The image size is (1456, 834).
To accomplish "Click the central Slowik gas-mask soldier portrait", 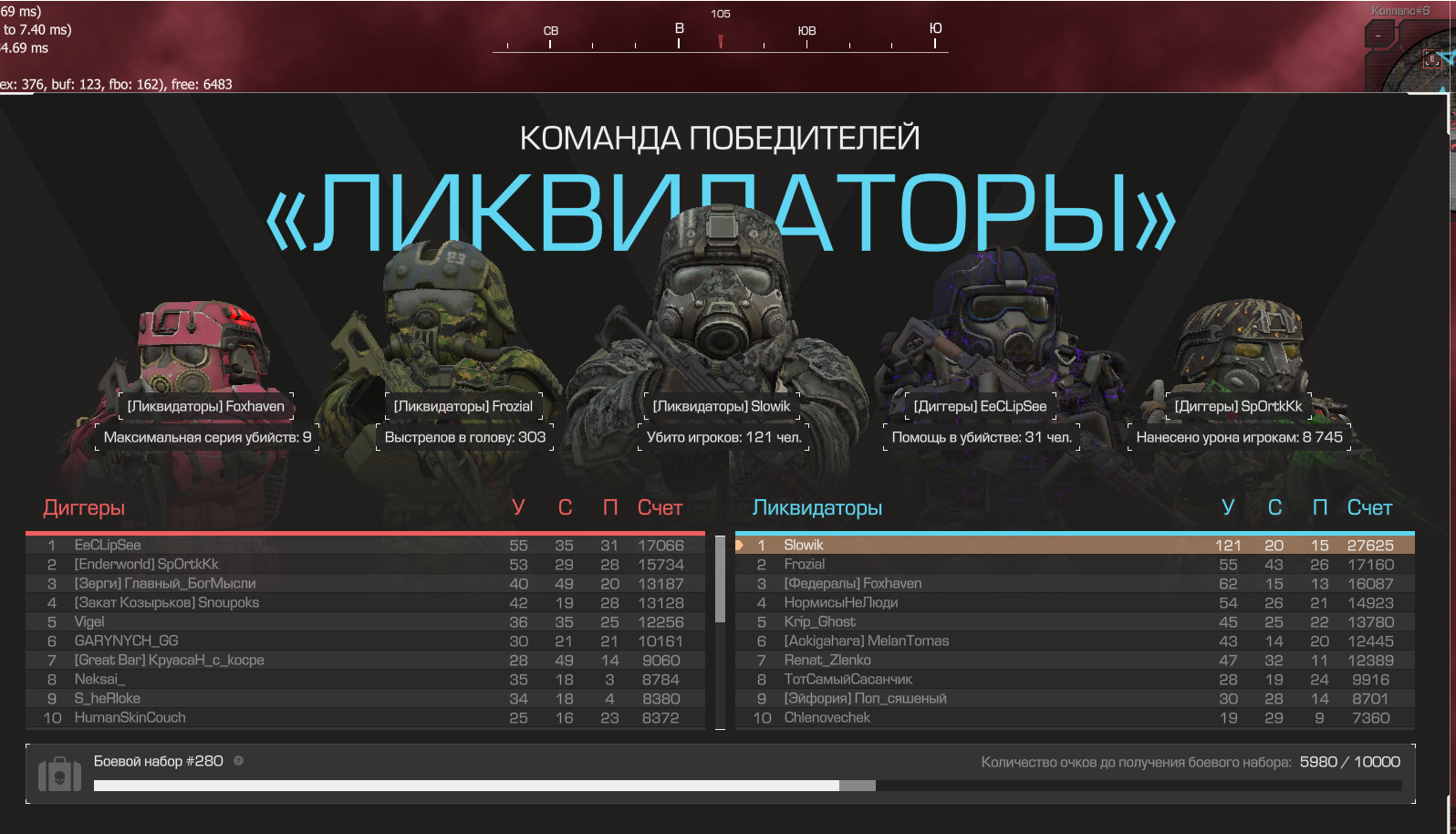I will click(721, 301).
